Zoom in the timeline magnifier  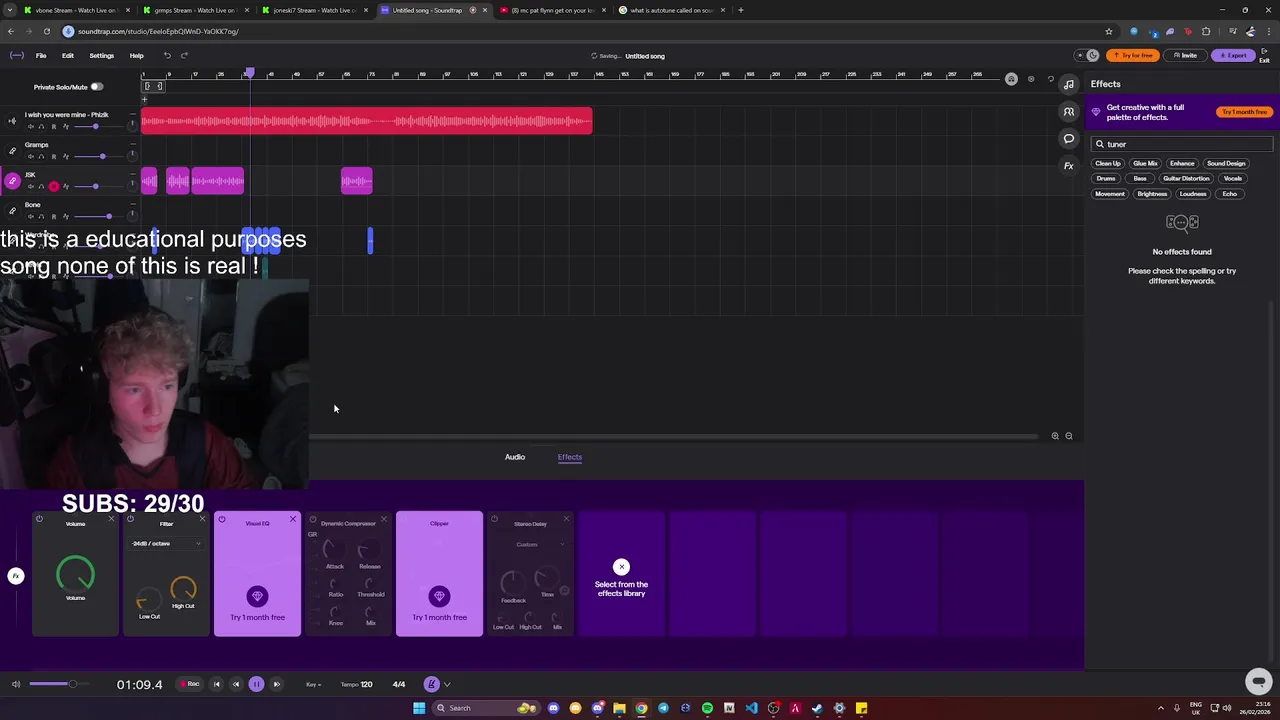tap(1055, 436)
